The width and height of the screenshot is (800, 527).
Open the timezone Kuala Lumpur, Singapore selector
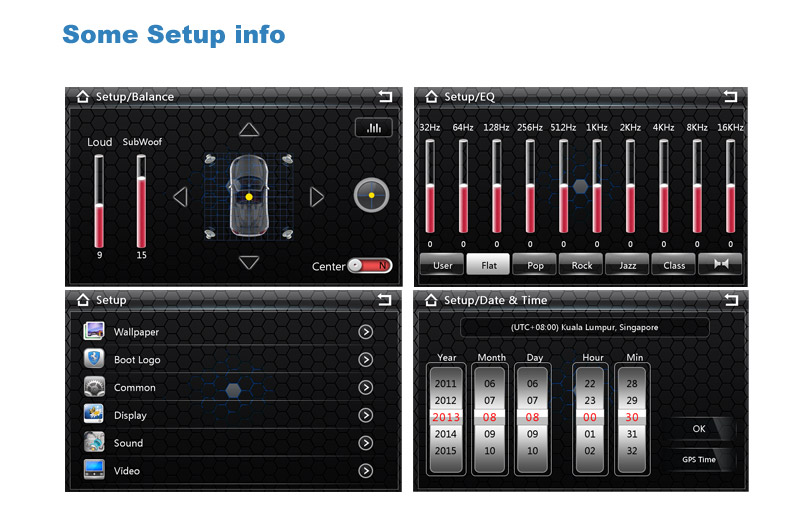click(x=584, y=327)
